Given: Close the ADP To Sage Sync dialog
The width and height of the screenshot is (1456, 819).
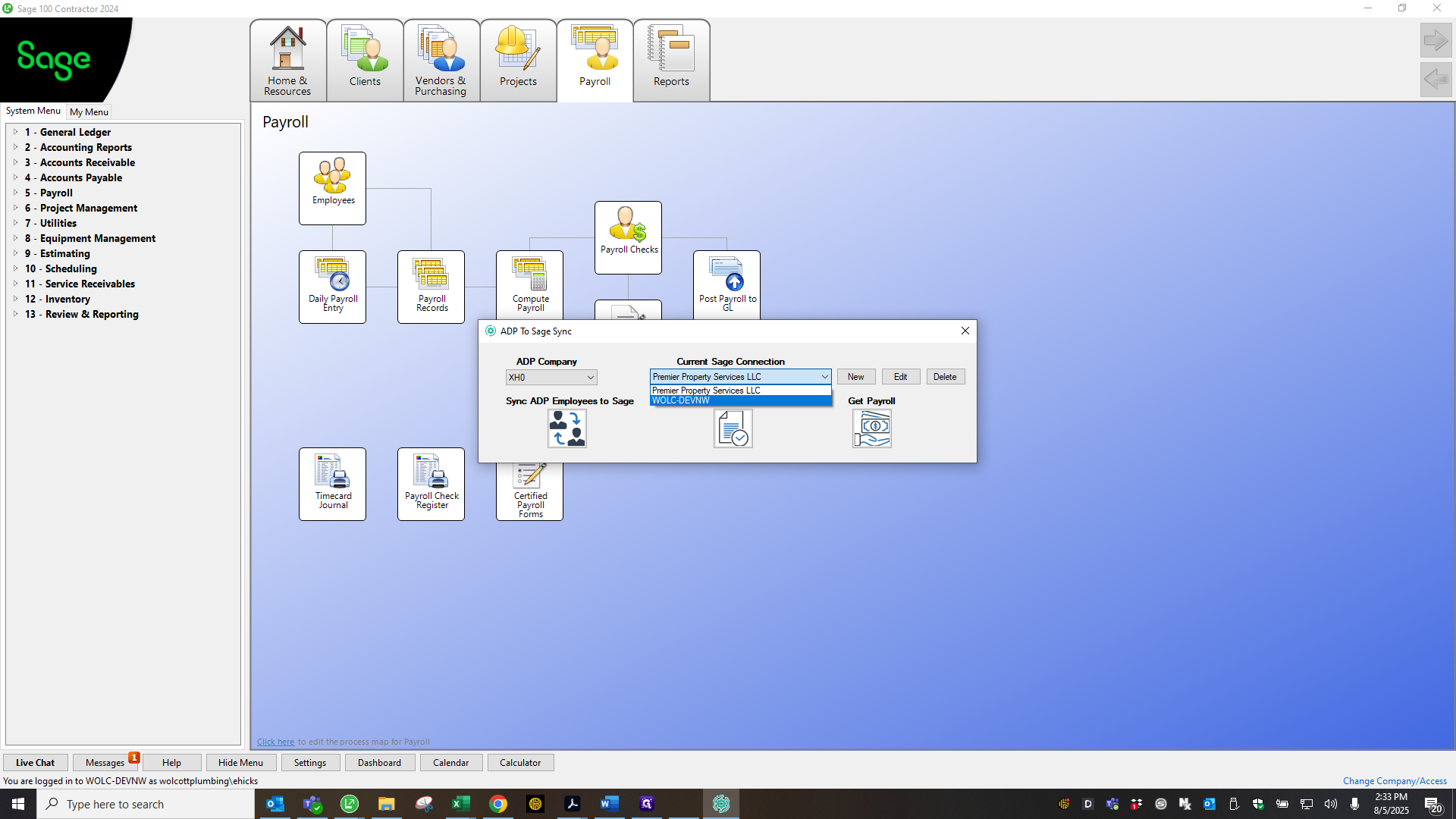Looking at the screenshot, I should (x=965, y=331).
